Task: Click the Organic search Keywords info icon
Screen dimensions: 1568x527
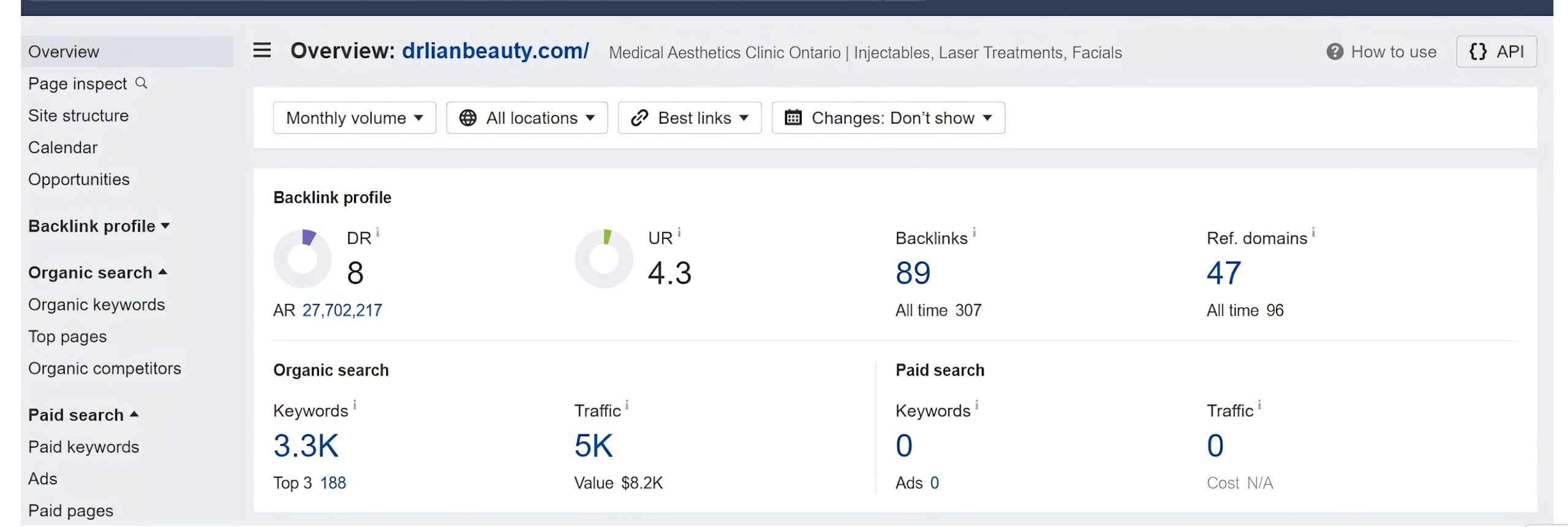Action: coord(355,404)
